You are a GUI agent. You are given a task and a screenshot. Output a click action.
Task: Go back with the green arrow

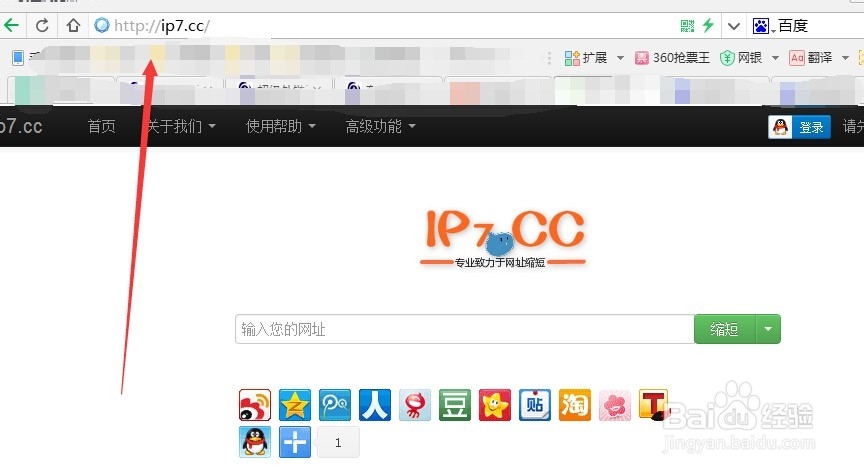coord(11,25)
